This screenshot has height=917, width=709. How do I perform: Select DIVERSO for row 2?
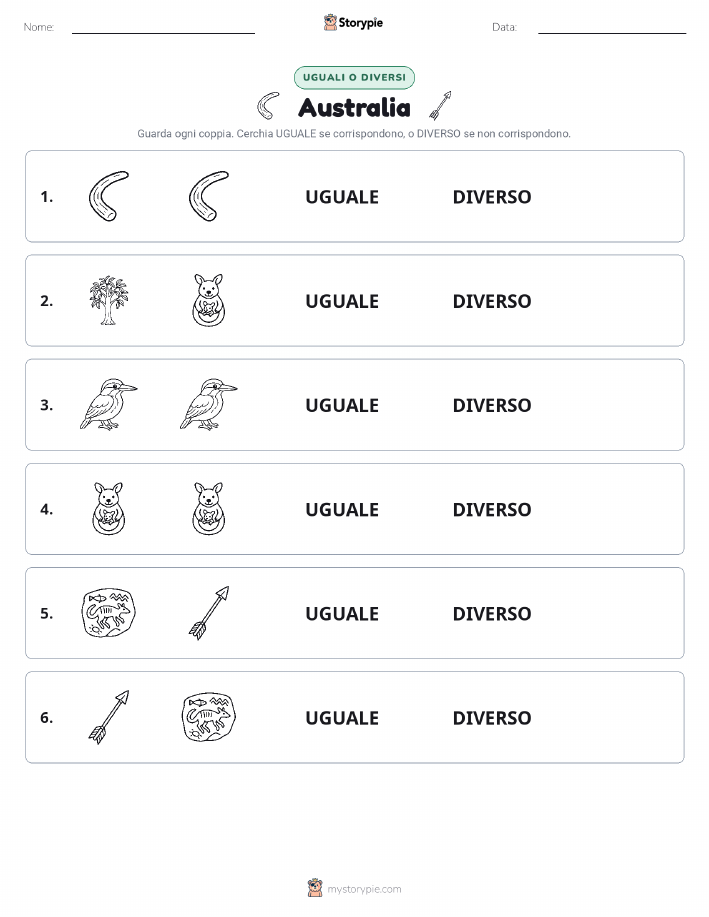tap(492, 301)
